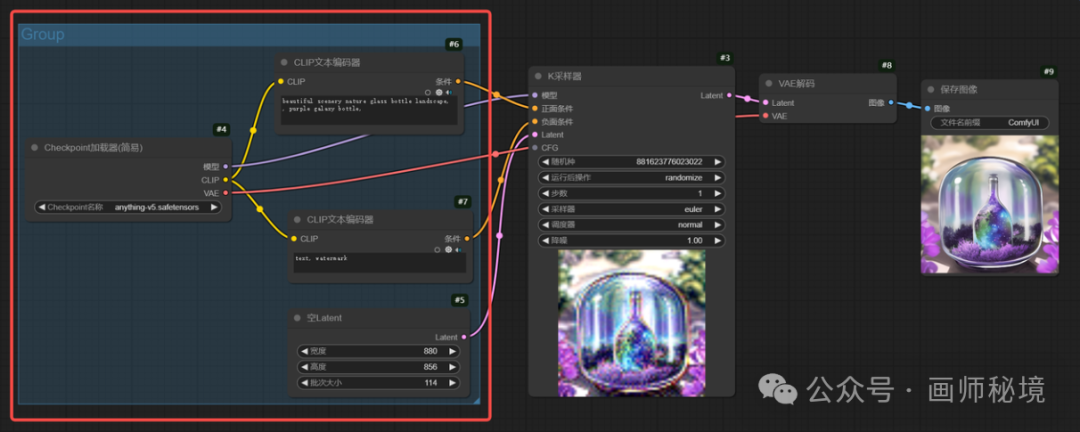Viewport: 1080px width, 432px height.
Task: Click the Checkpoint加载器(简易) node title
Action: click(94, 147)
